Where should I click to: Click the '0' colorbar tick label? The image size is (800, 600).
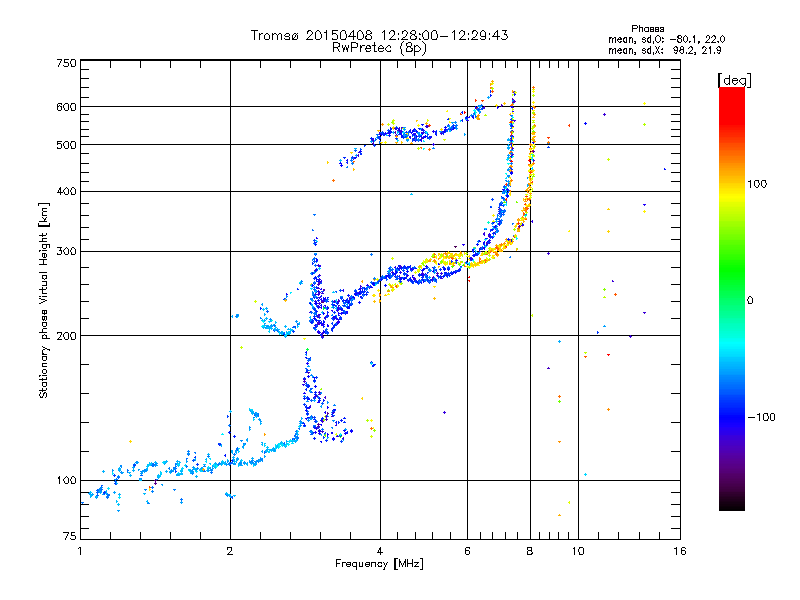(x=750, y=301)
